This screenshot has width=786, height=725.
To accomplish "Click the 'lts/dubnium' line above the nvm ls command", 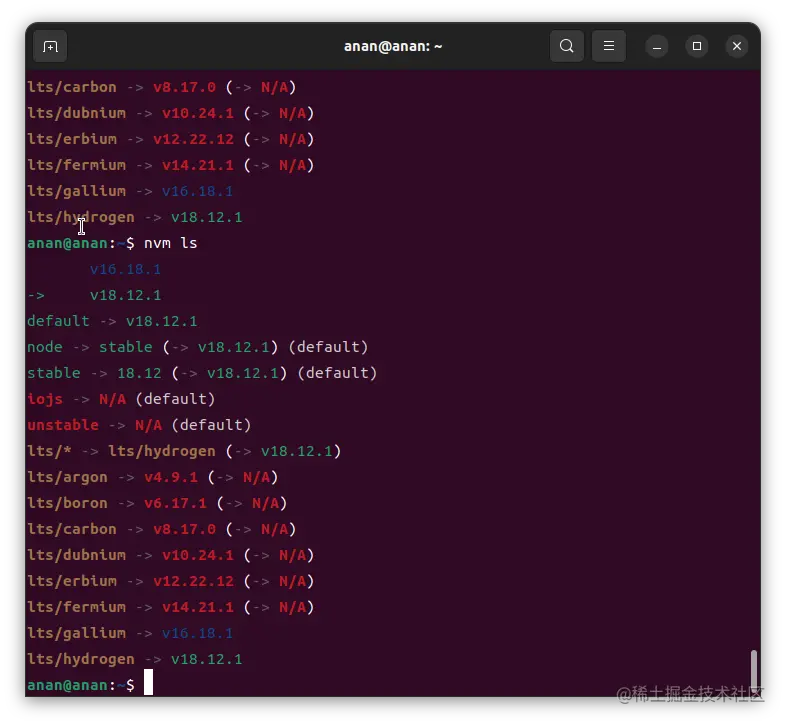I will tap(170, 113).
